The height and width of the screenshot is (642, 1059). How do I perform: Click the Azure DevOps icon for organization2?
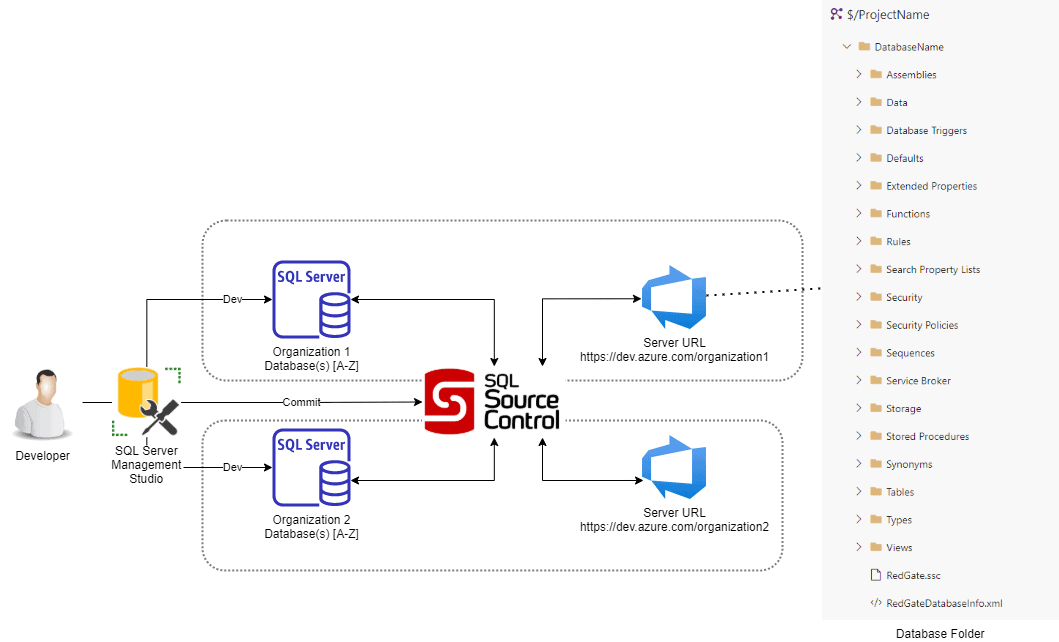[673, 468]
